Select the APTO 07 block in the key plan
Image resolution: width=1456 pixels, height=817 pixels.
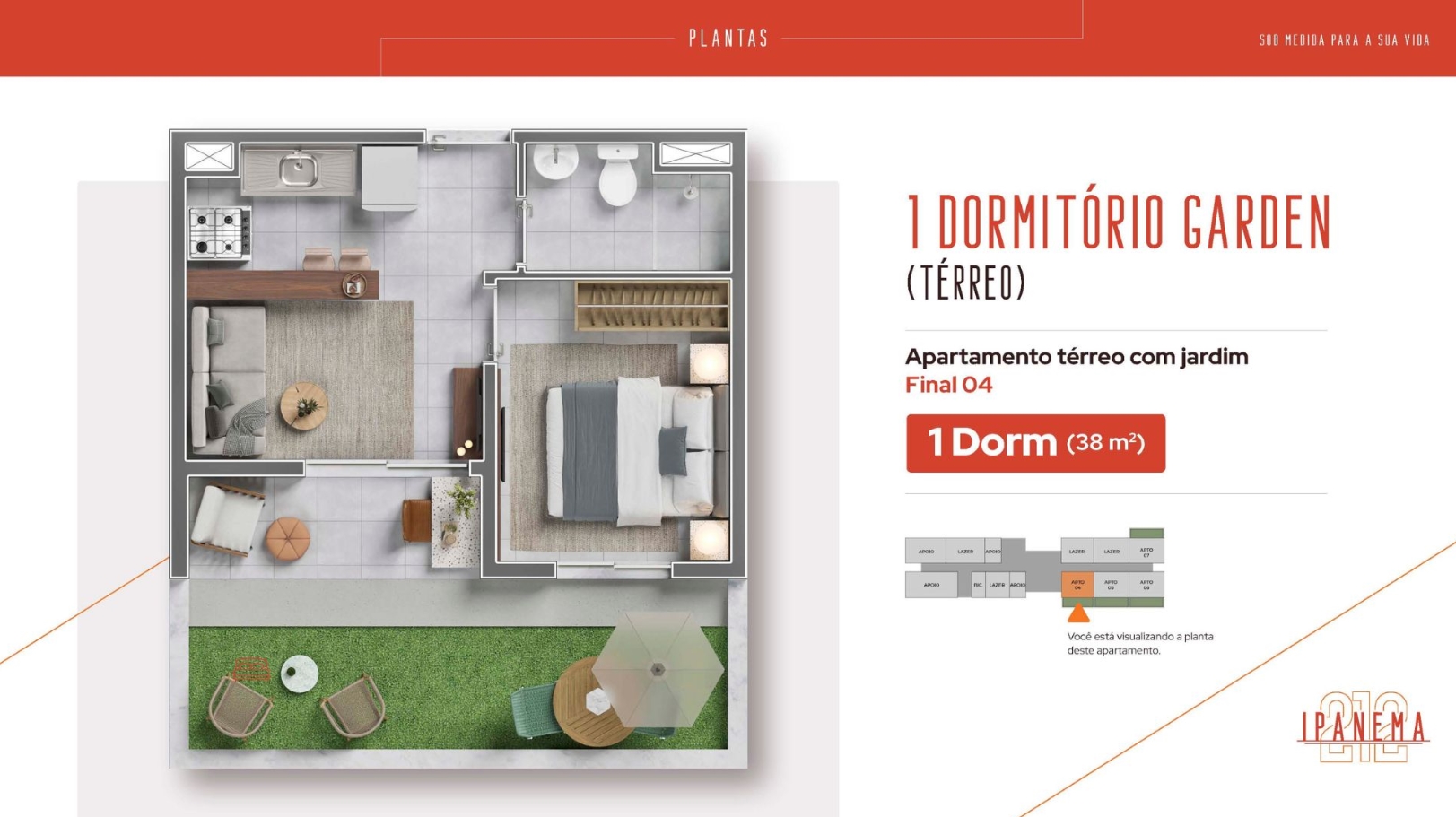(1146, 551)
